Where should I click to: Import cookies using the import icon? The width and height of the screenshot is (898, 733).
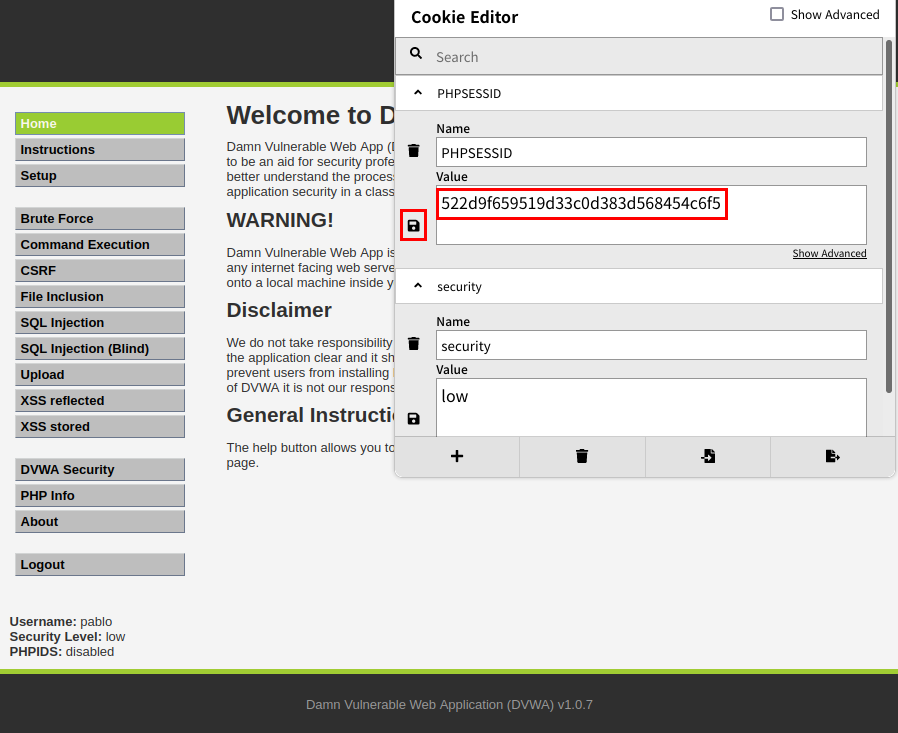coord(708,456)
